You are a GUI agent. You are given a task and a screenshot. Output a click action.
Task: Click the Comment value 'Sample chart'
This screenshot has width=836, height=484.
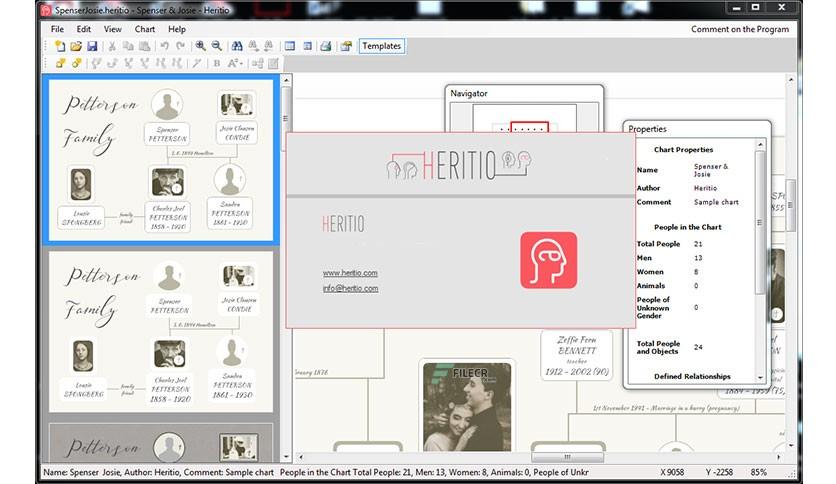(x=716, y=202)
